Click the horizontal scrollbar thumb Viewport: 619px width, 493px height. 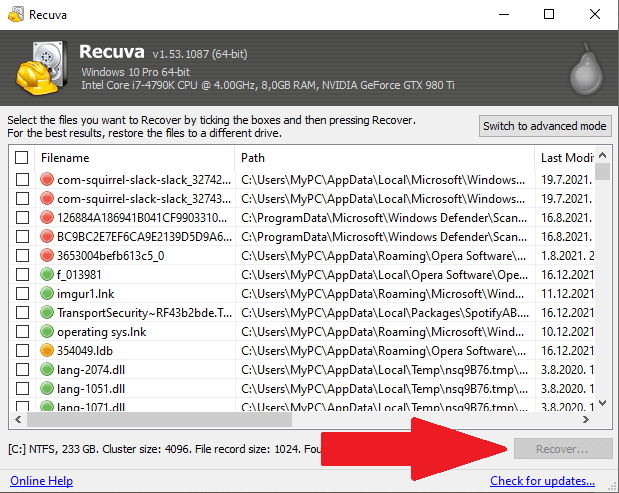[x=159, y=419]
